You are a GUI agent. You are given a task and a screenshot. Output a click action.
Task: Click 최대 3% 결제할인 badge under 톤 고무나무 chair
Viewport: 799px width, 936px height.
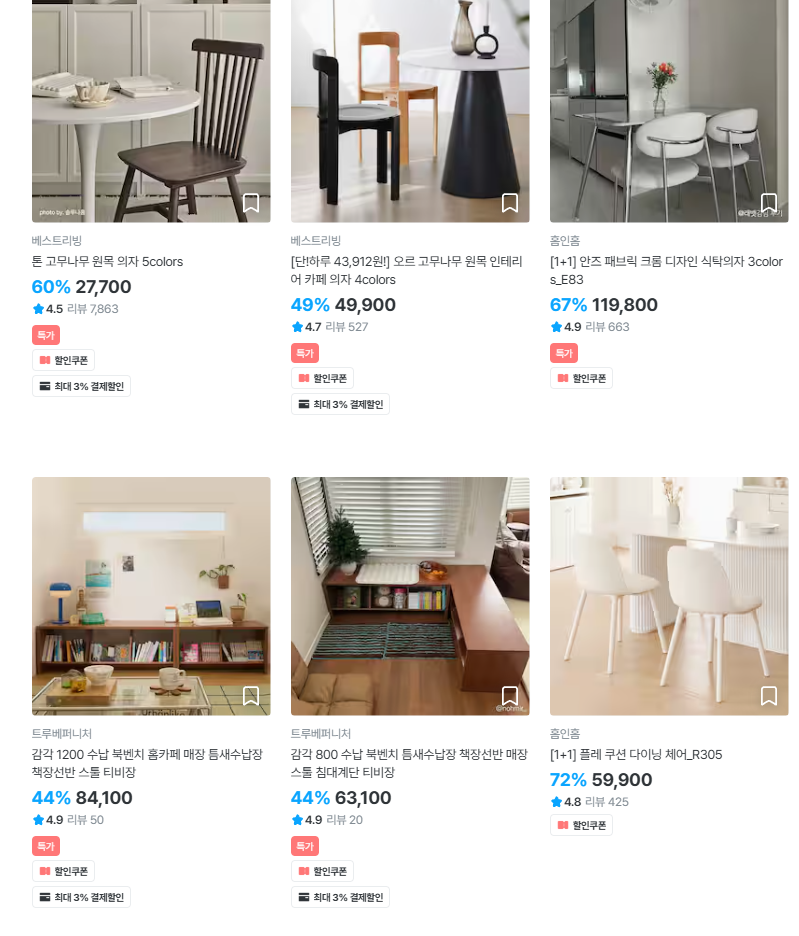(x=81, y=386)
